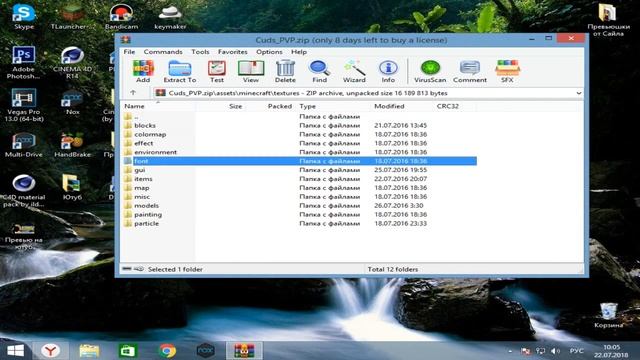Select the painting folder
This screenshot has width=640, height=360.
tap(300, 214)
